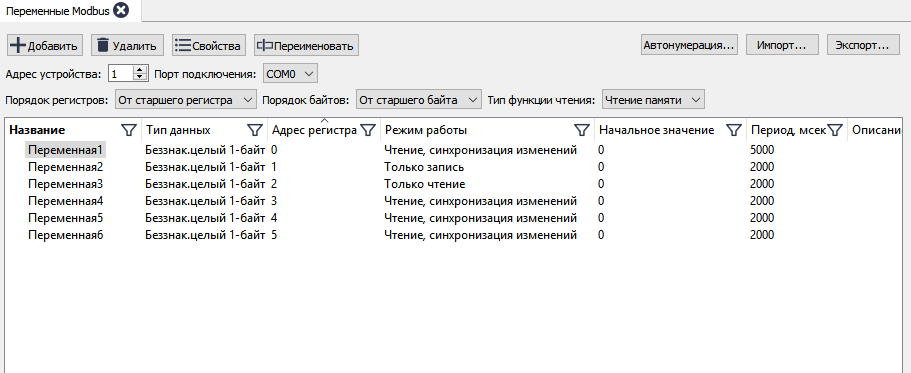Sort by Название column header
Viewport: 911px width, 373px height.
coord(37,130)
